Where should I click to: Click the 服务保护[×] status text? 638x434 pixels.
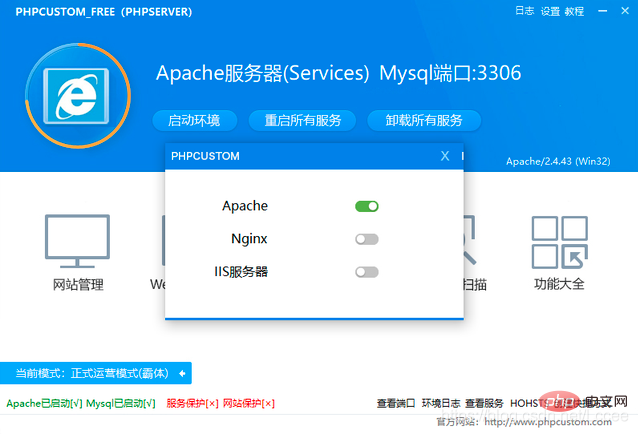193,403
